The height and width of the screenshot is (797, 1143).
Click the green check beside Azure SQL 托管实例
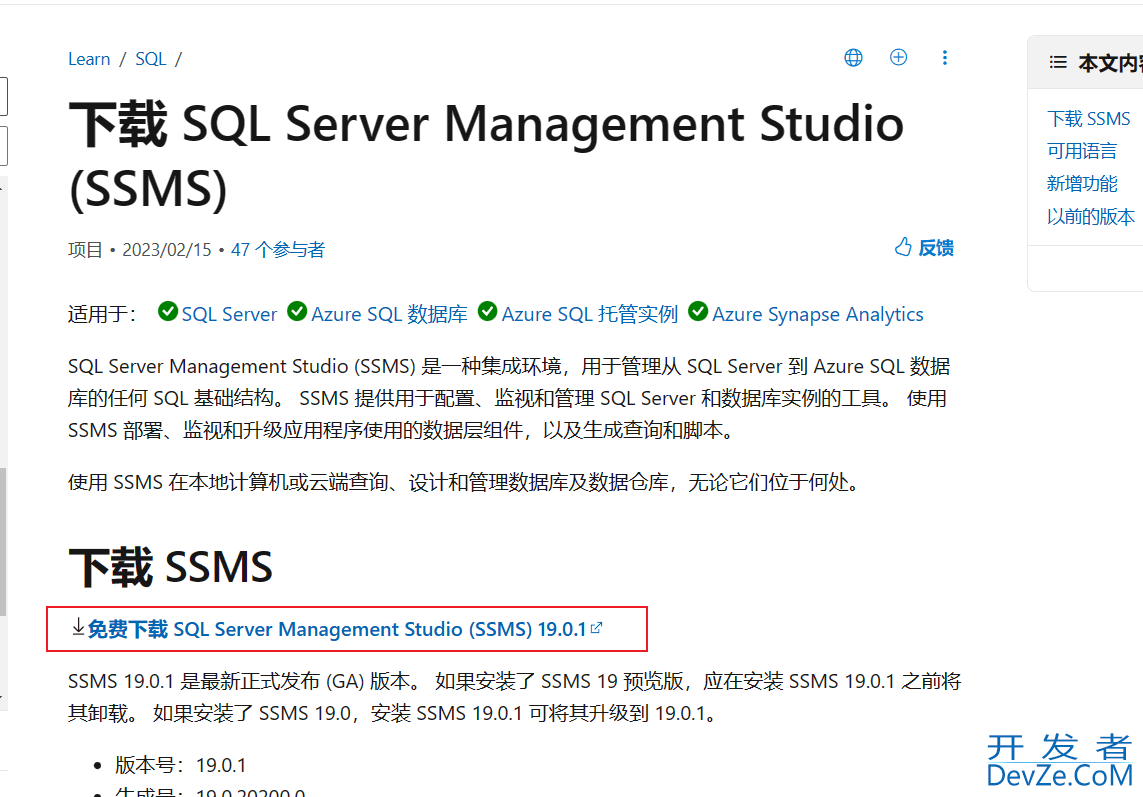tap(487, 311)
